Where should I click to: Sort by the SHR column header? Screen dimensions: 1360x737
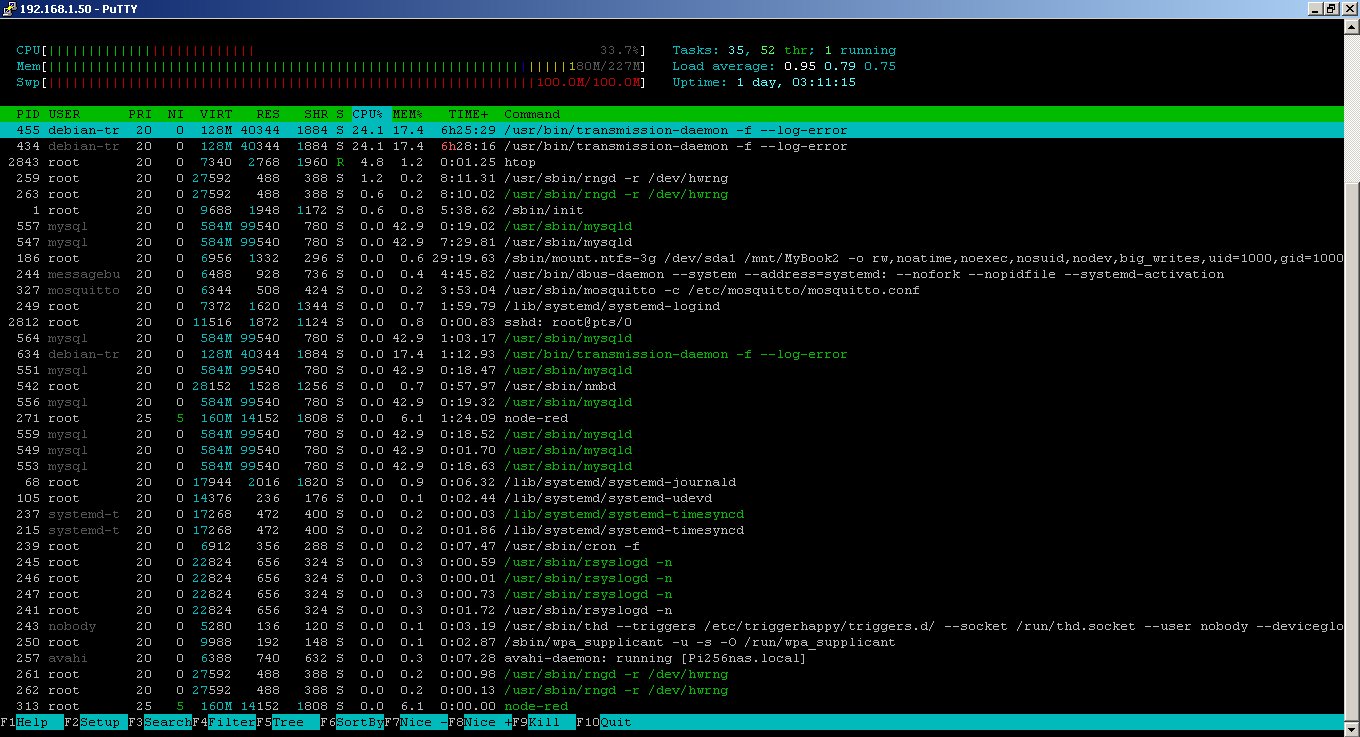pos(316,114)
